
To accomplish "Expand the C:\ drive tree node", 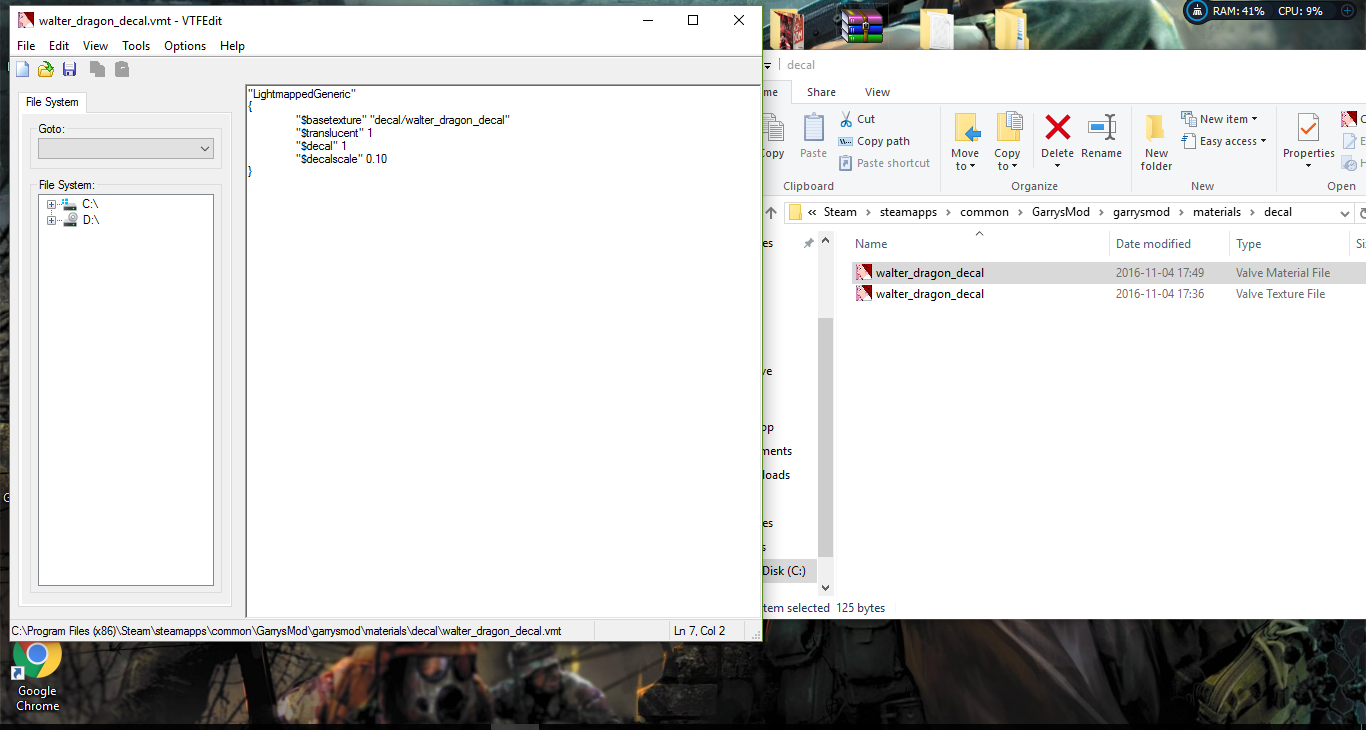I will point(51,205).
